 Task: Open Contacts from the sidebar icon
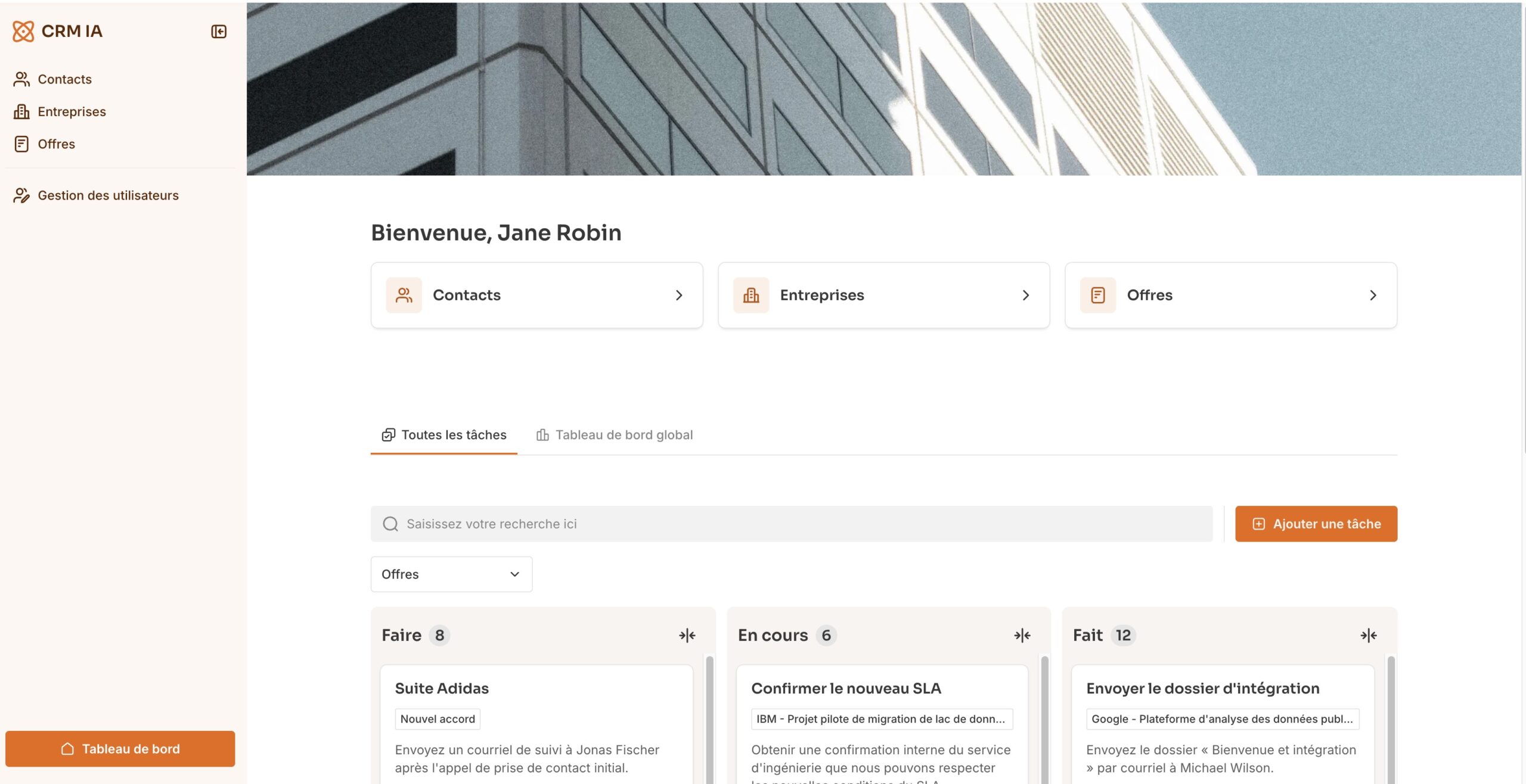click(21, 79)
